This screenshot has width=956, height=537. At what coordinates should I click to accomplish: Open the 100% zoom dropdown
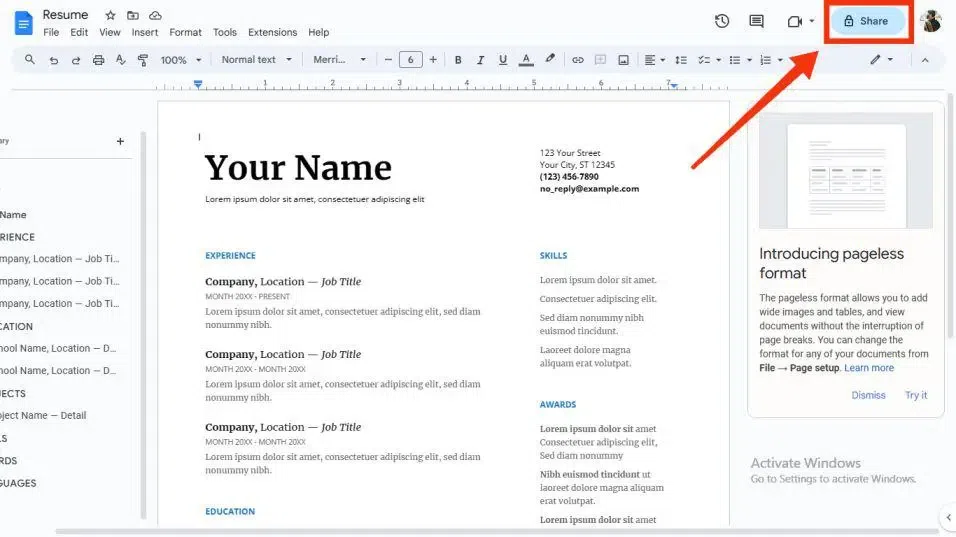coord(180,60)
